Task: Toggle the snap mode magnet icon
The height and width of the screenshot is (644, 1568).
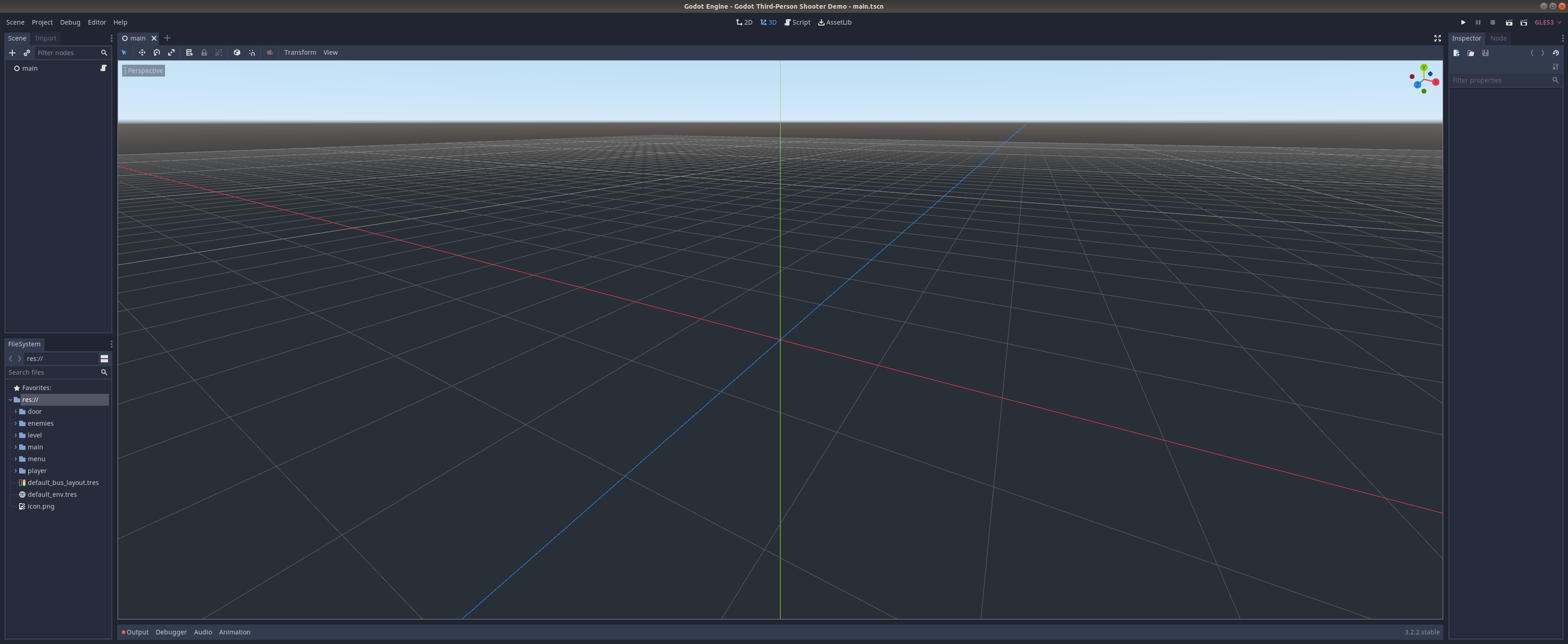Action: coord(252,53)
